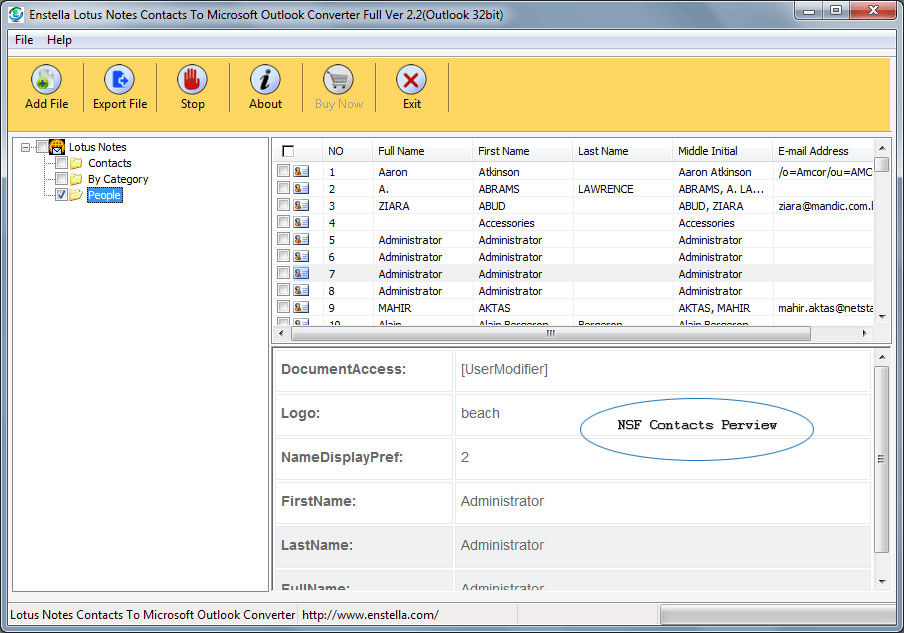Click contact card icon in row 9
Image resolution: width=904 pixels, height=633 pixels.
coord(301,307)
